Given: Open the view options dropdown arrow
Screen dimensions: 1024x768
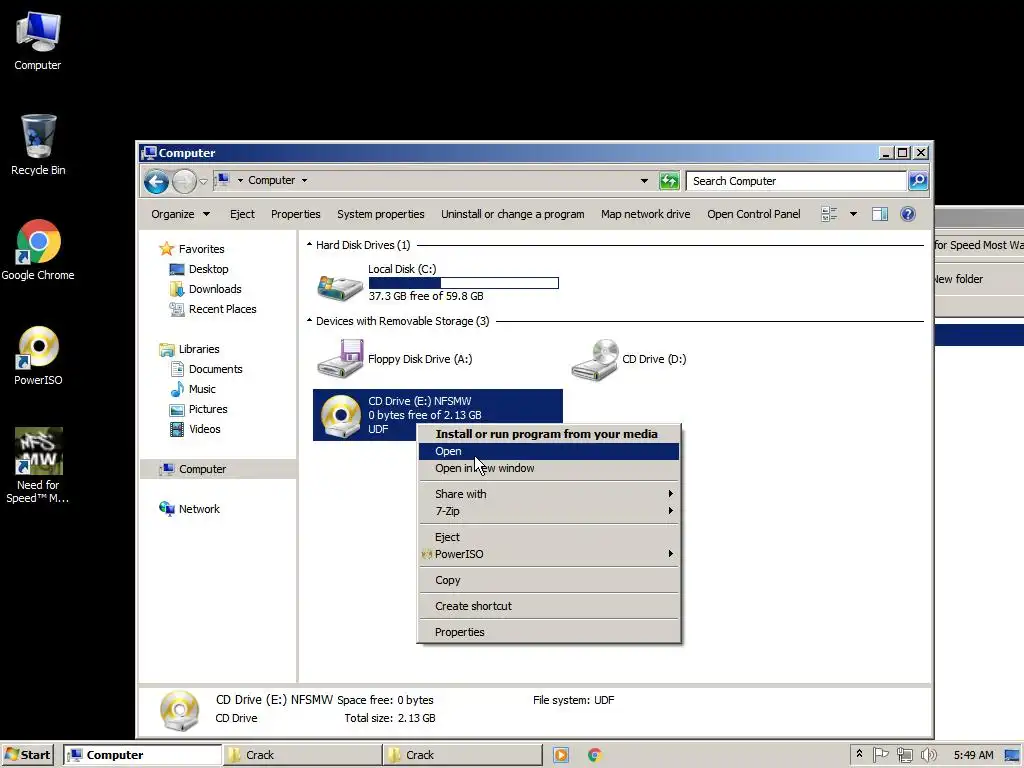Looking at the screenshot, I should coord(853,214).
